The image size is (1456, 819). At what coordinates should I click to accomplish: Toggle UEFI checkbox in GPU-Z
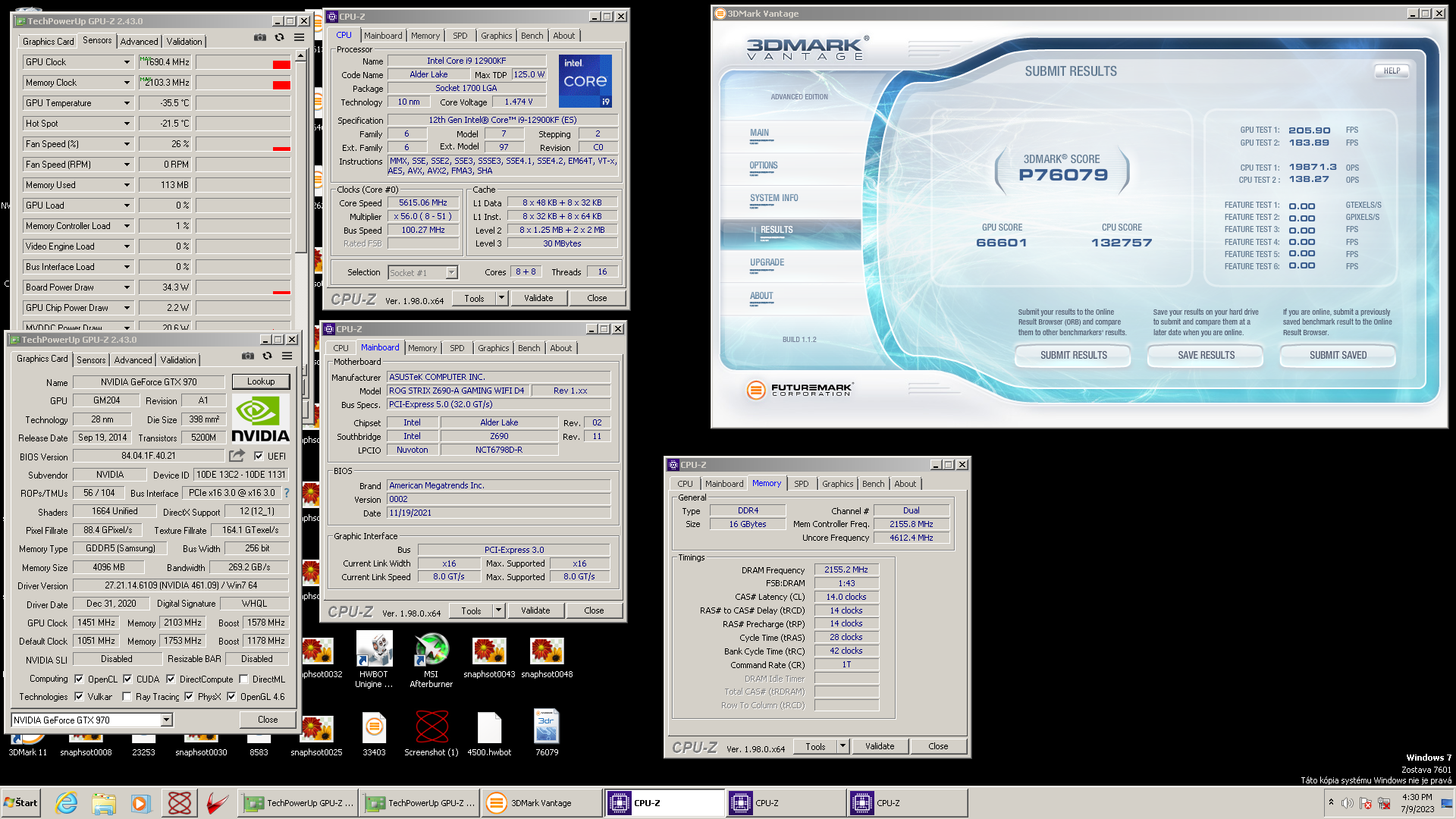click(259, 456)
